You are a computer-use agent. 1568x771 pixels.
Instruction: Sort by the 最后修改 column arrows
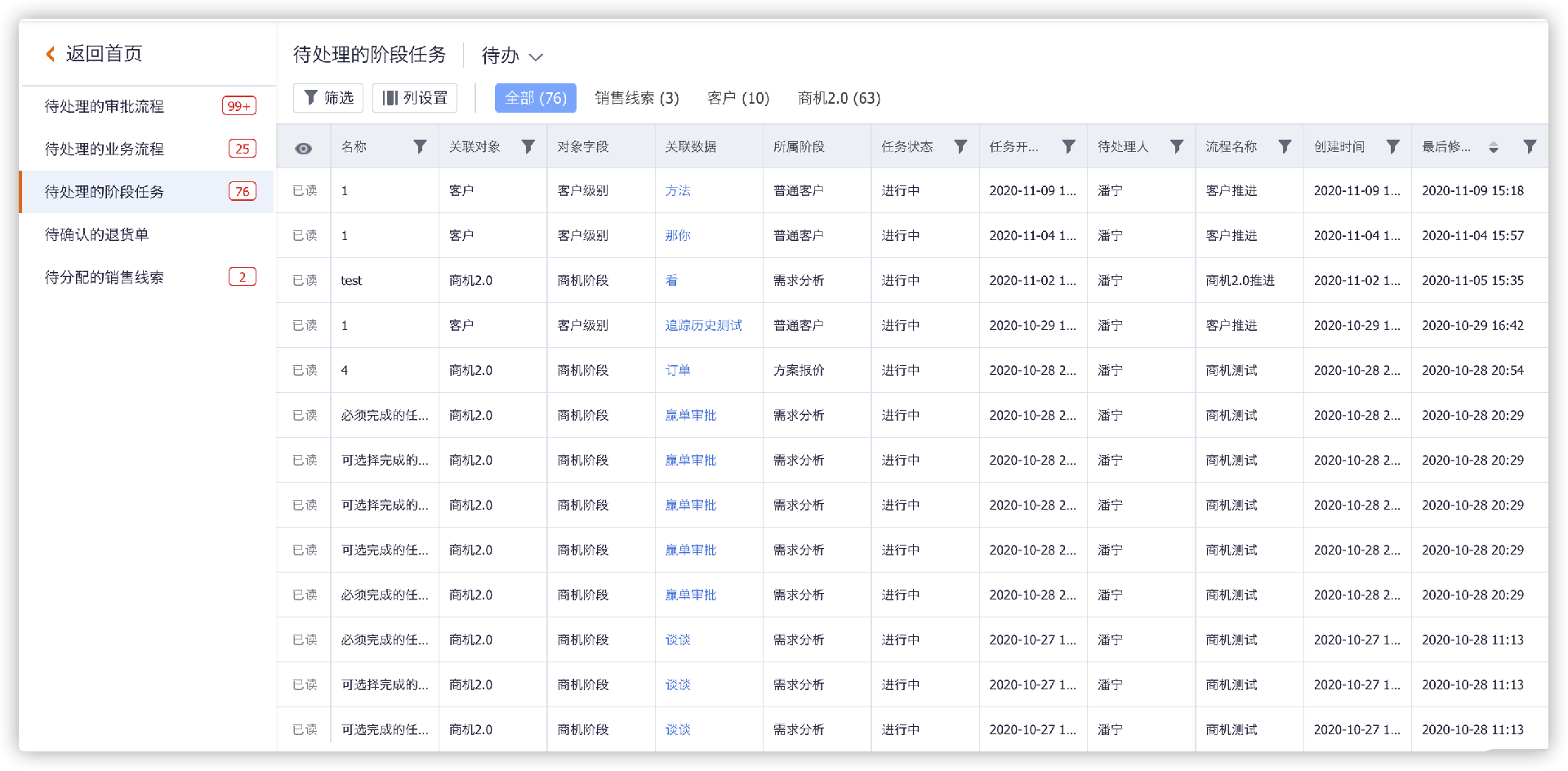pyautogui.click(x=1494, y=147)
